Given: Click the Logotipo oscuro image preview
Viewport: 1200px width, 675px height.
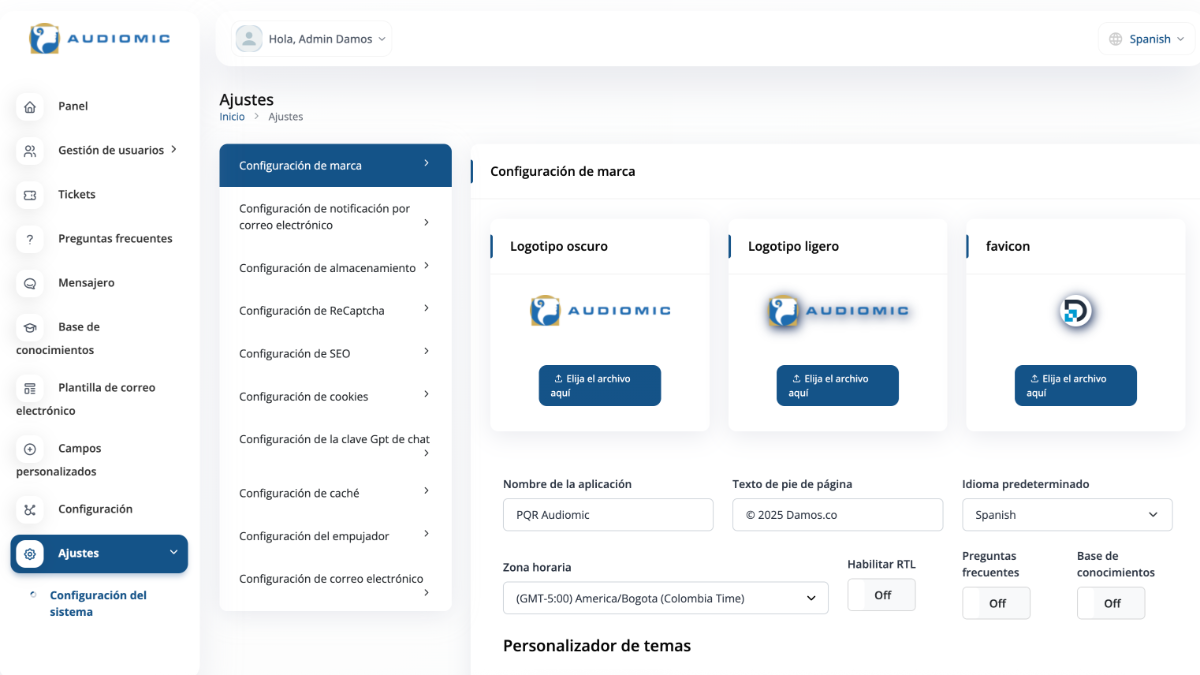Looking at the screenshot, I should 600,311.
